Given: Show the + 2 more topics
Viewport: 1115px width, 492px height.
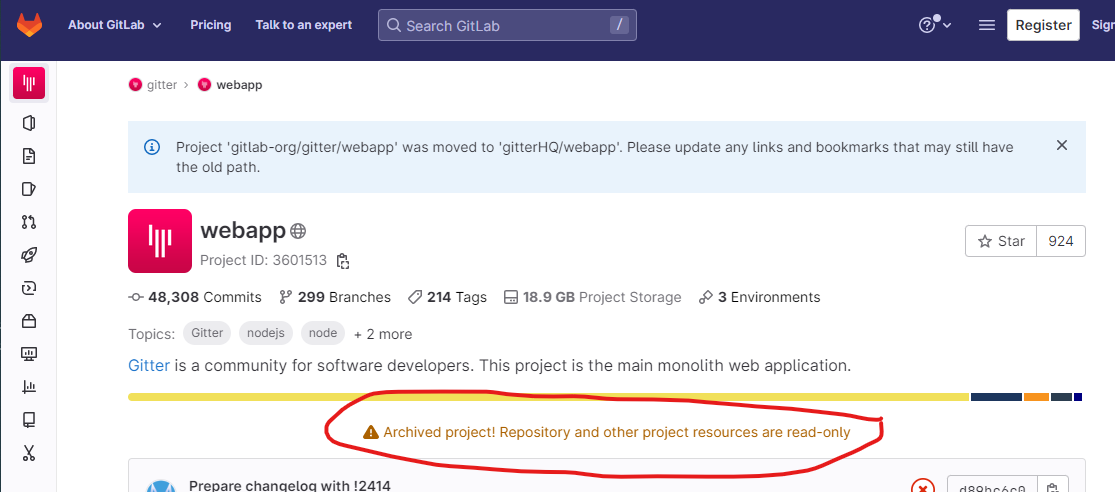Looking at the screenshot, I should [383, 334].
